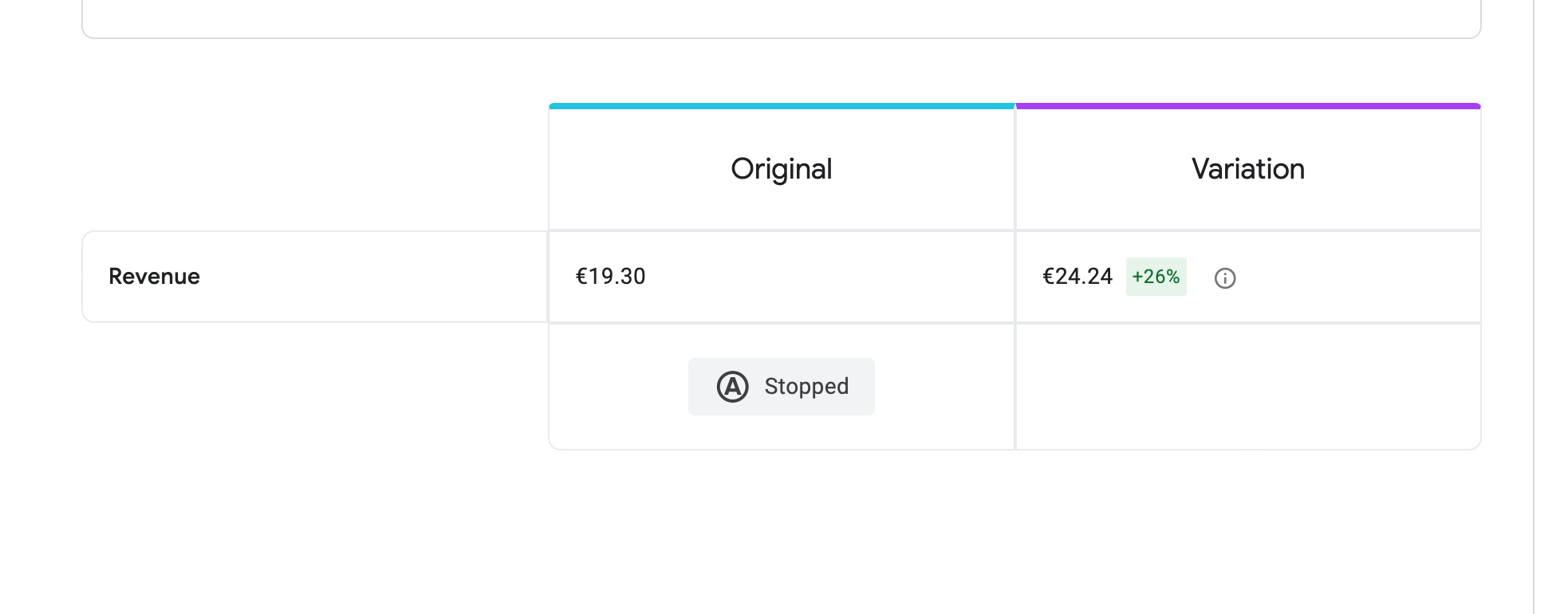Click the €24.24 Variation revenue value

[x=1077, y=277]
